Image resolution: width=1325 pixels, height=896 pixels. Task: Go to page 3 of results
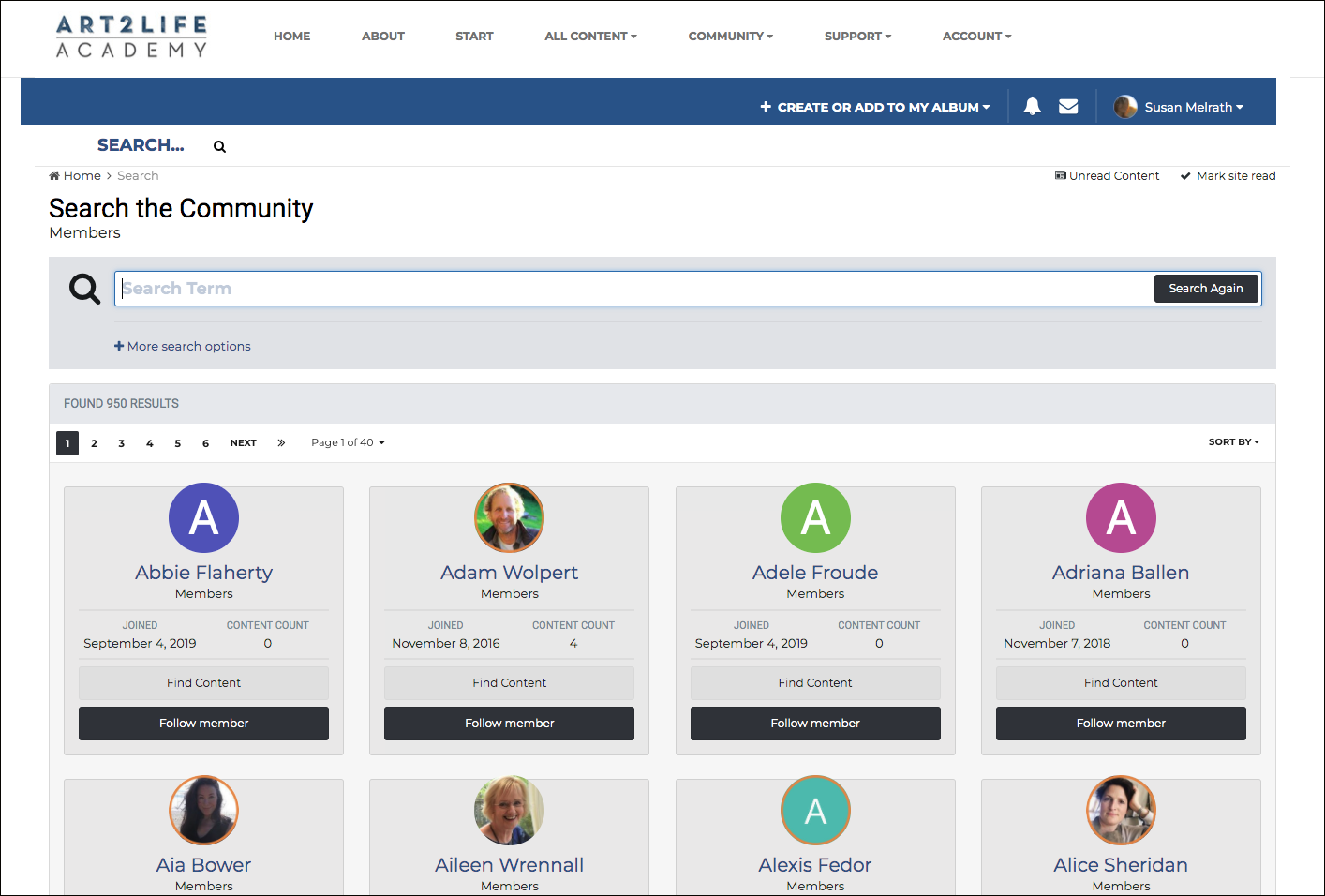tap(121, 443)
